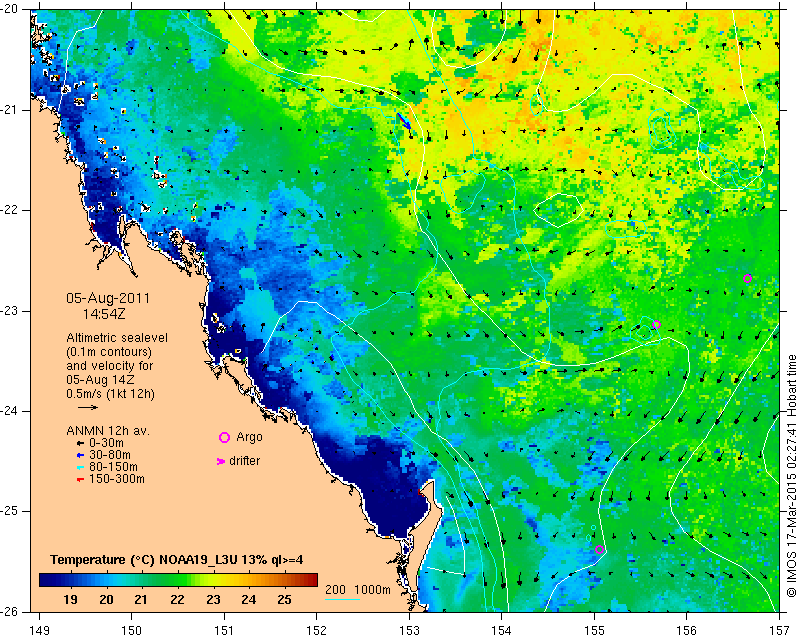Click the time text "14:54Z"
The image size is (800, 640).
click(x=104, y=314)
